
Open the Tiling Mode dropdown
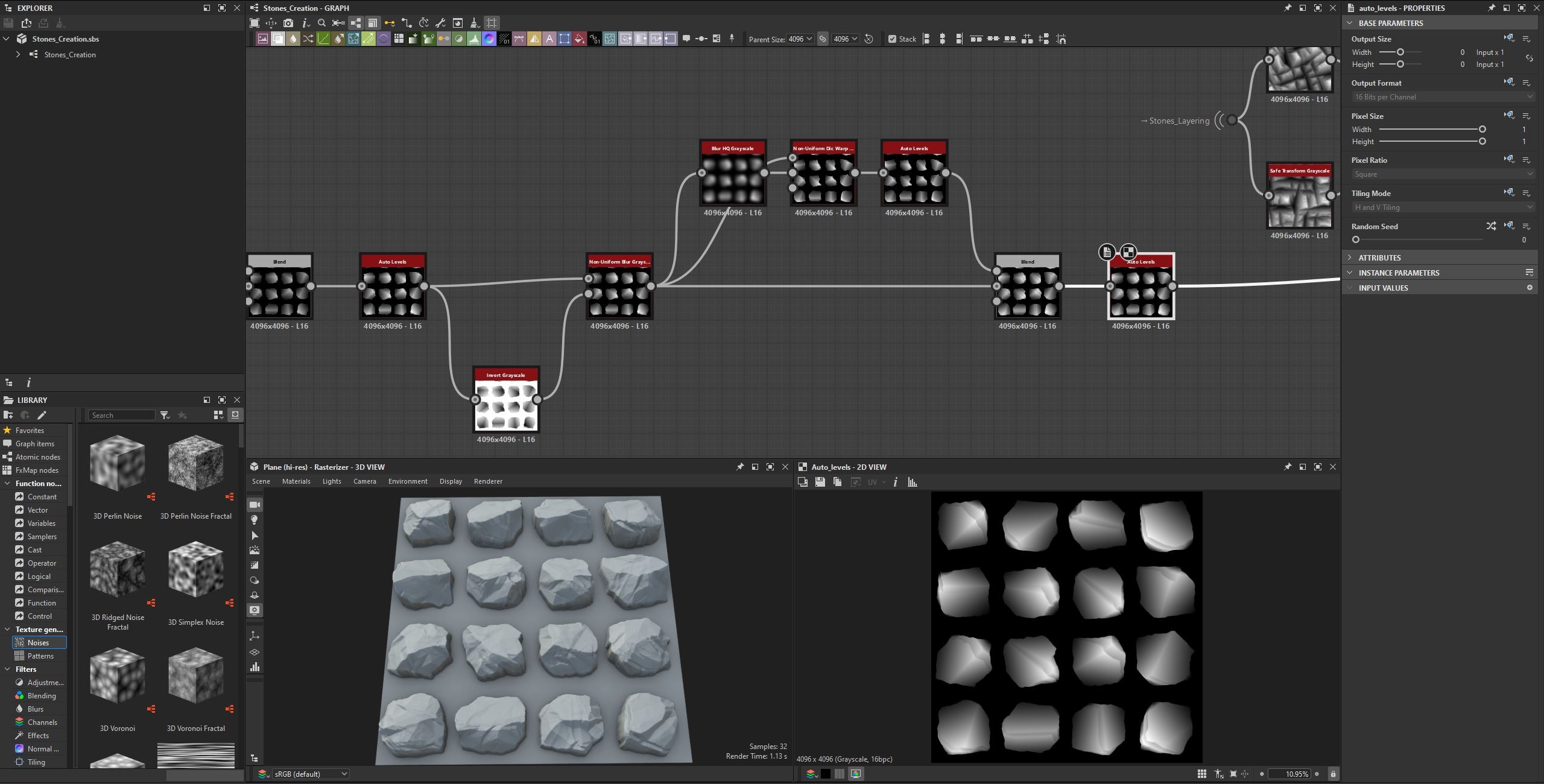1443,207
